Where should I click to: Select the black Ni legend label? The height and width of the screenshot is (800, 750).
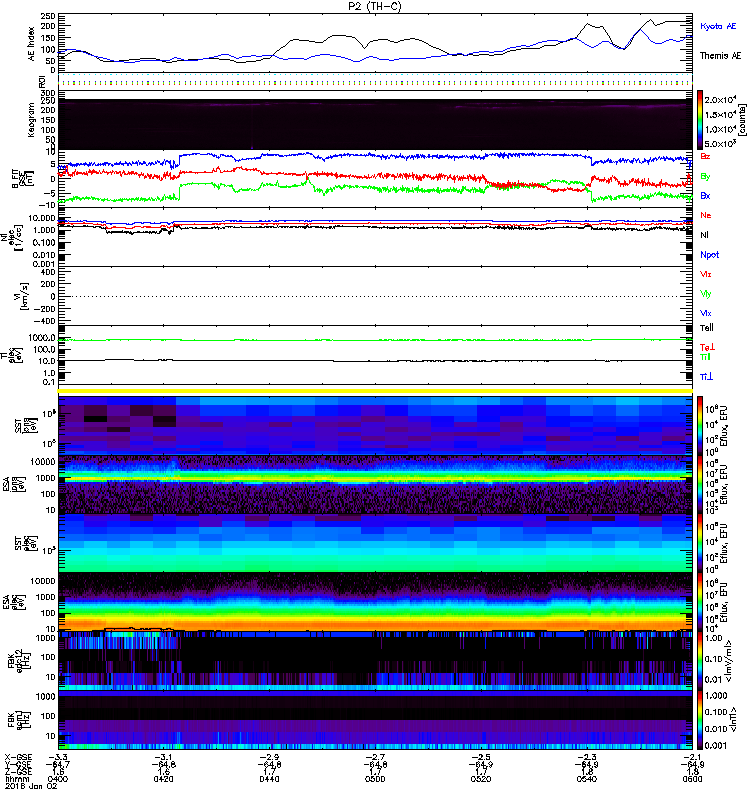click(x=704, y=235)
